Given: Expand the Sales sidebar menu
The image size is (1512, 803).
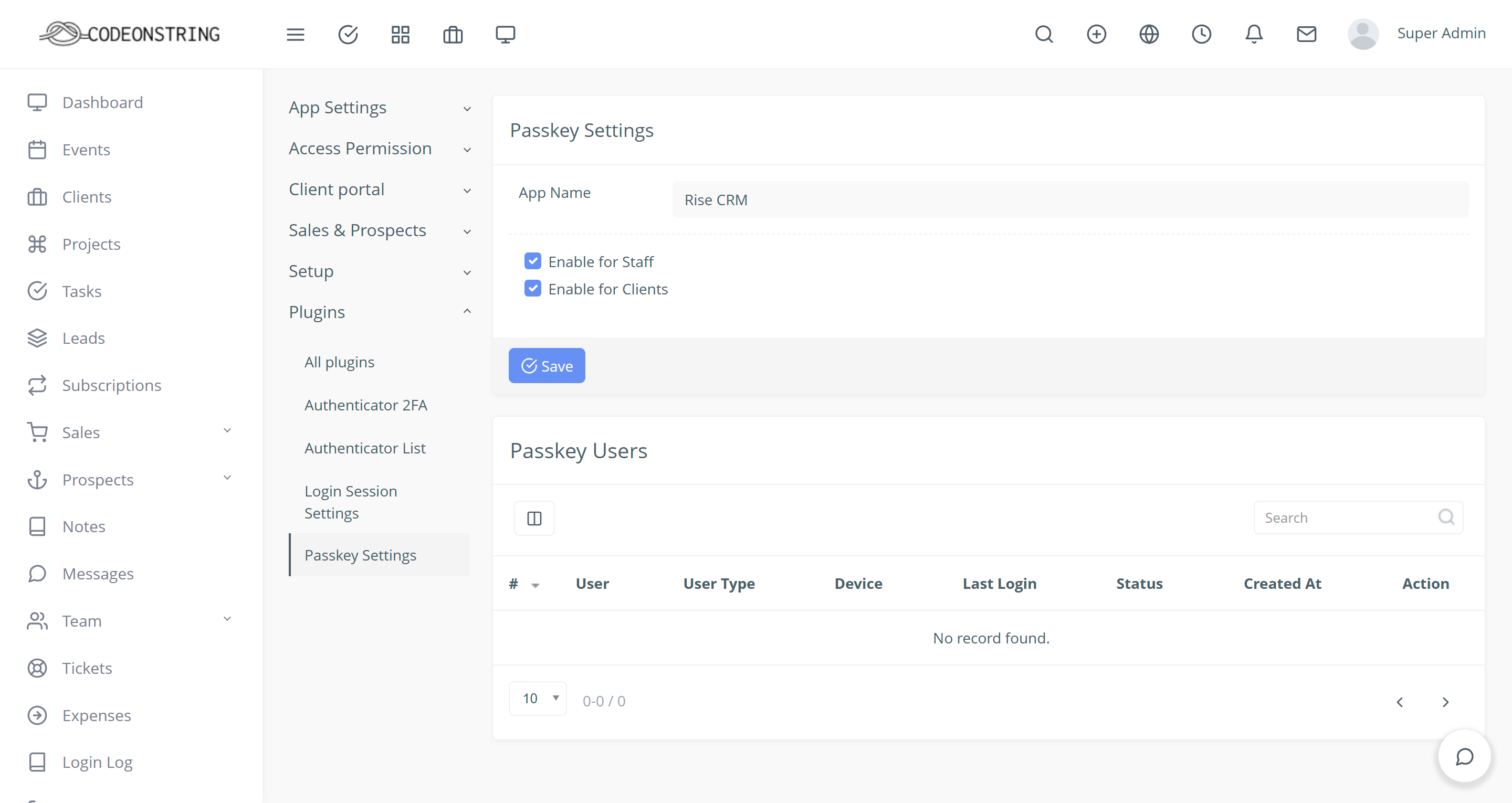Looking at the screenshot, I should pyautogui.click(x=129, y=432).
